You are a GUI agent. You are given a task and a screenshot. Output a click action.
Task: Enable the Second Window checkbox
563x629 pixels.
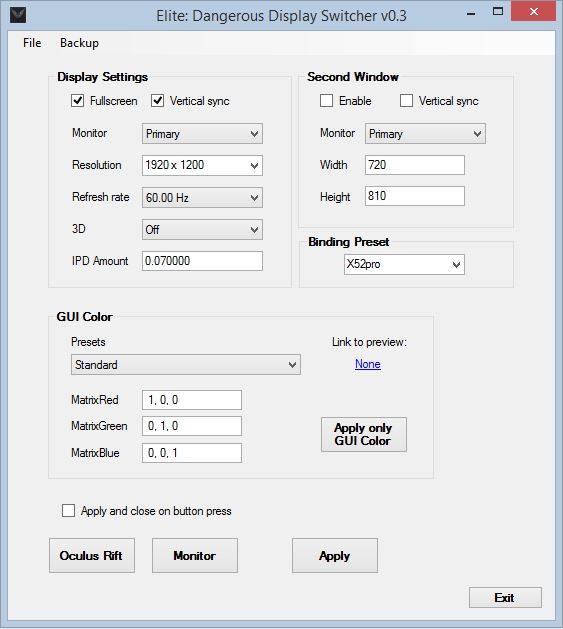click(x=326, y=101)
